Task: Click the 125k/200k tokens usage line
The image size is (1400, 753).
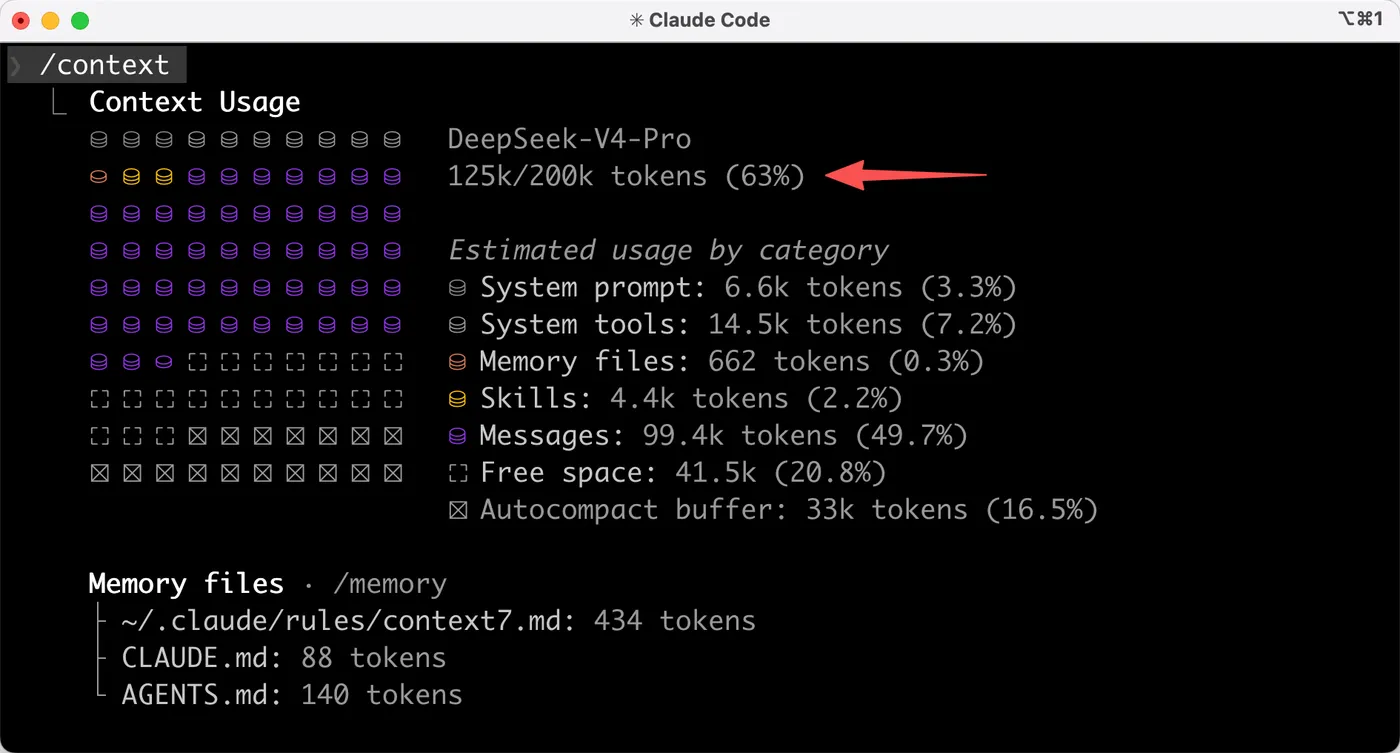Action: click(626, 177)
